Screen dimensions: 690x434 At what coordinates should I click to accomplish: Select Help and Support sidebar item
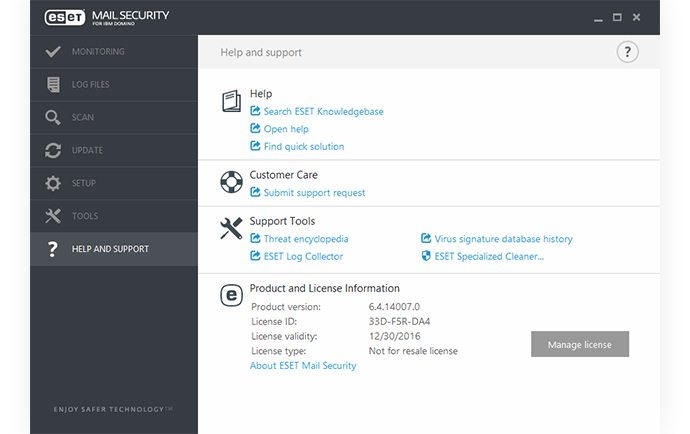pyautogui.click(x=114, y=249)
